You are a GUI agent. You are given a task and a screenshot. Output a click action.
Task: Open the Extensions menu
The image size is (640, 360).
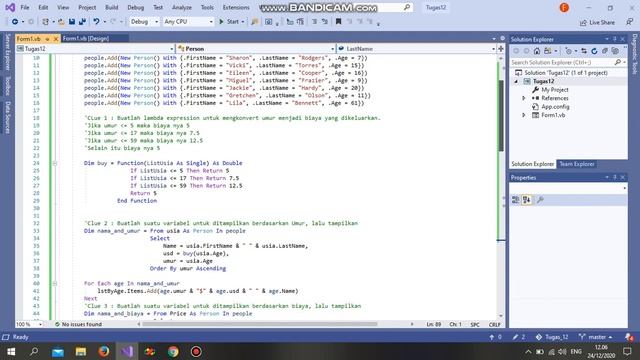pos(236,7)
